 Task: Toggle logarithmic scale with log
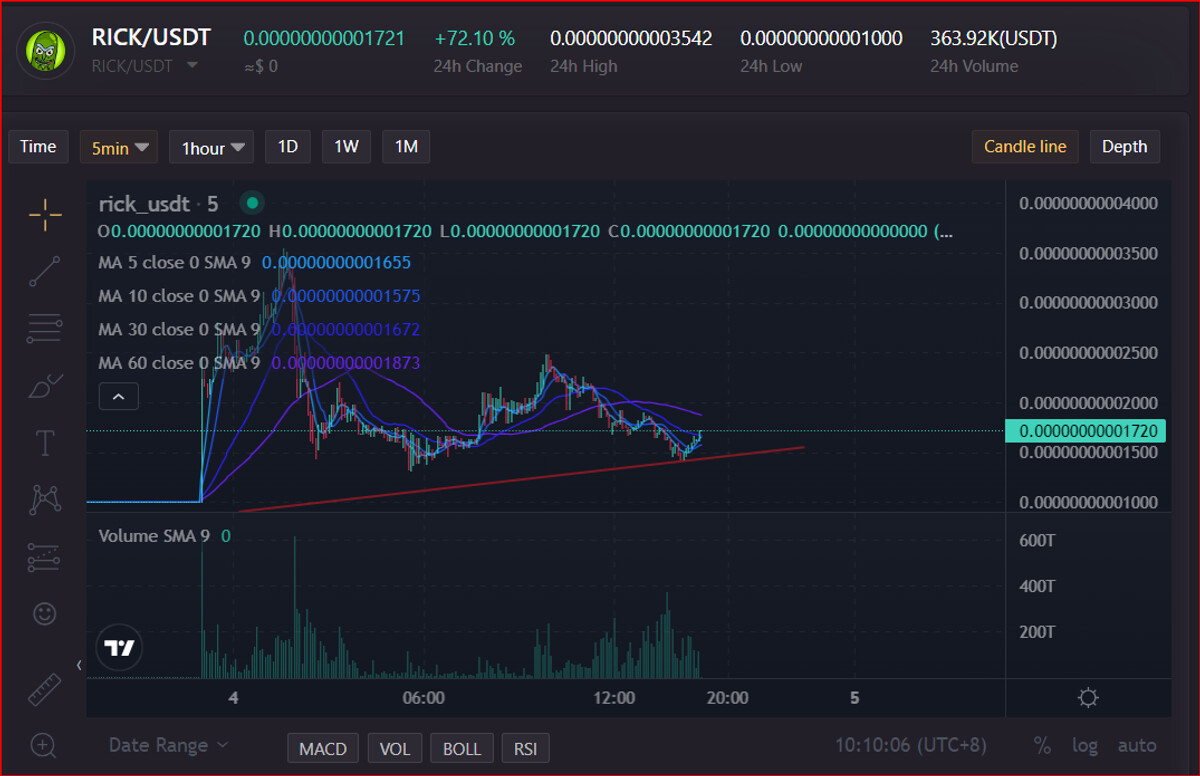pyautogui.click(x=1085, y=745)
